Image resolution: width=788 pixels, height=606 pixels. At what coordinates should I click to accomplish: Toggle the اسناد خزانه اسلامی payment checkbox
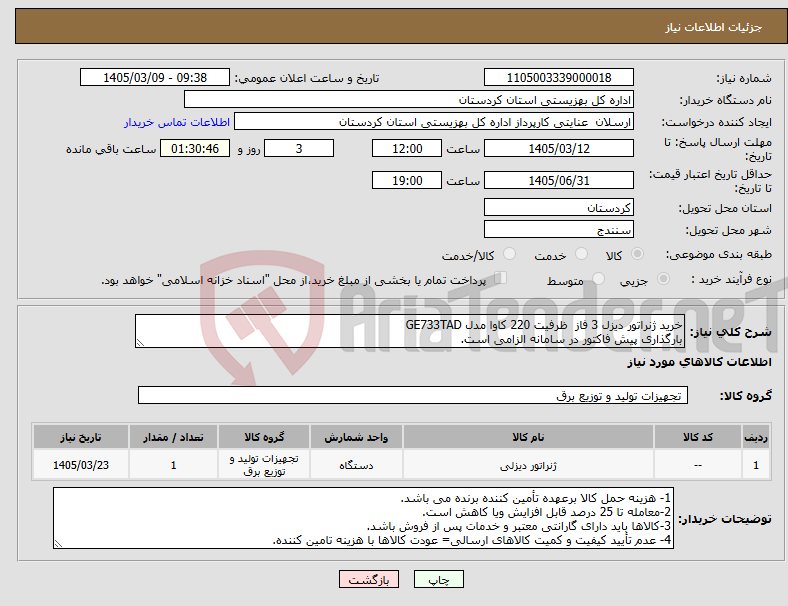(x=500, y=277)
